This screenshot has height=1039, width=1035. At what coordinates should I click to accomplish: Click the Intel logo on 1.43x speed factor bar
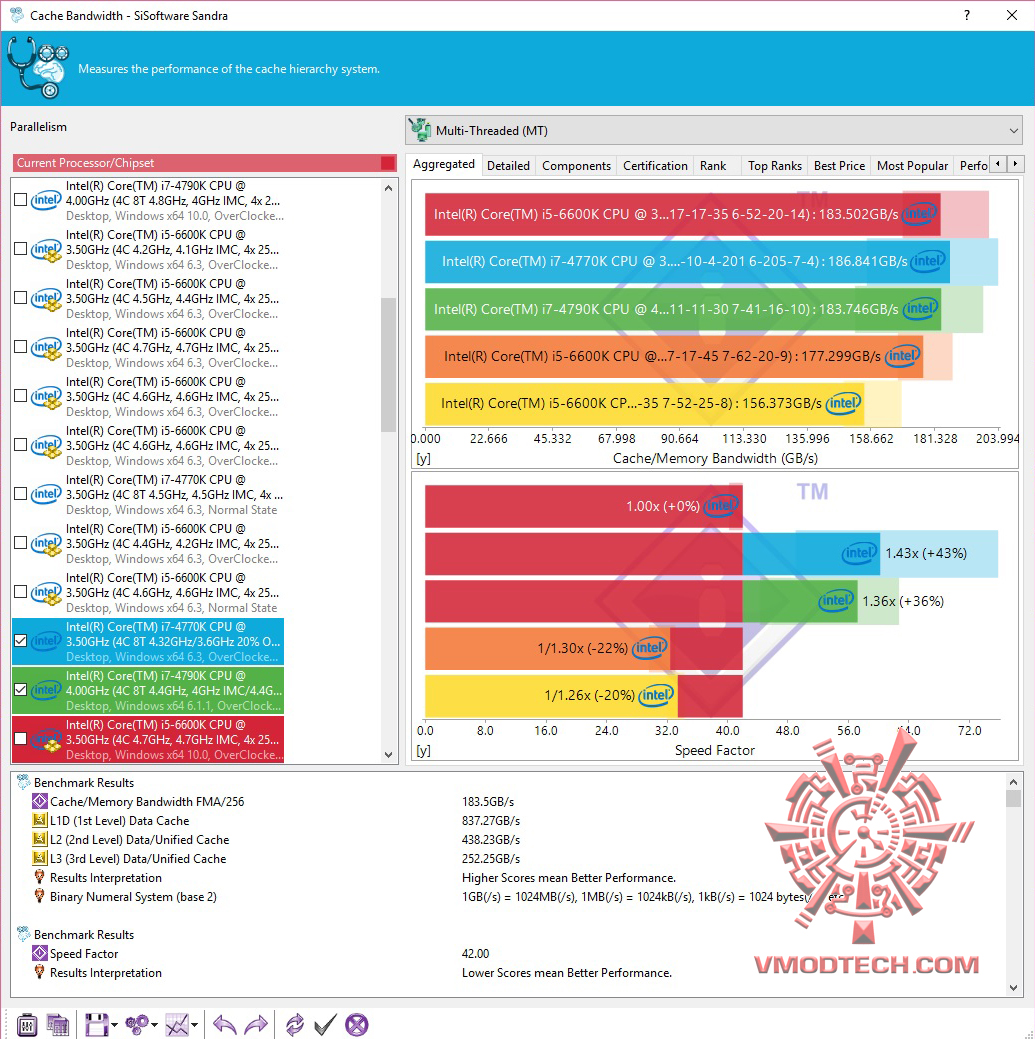859,553
